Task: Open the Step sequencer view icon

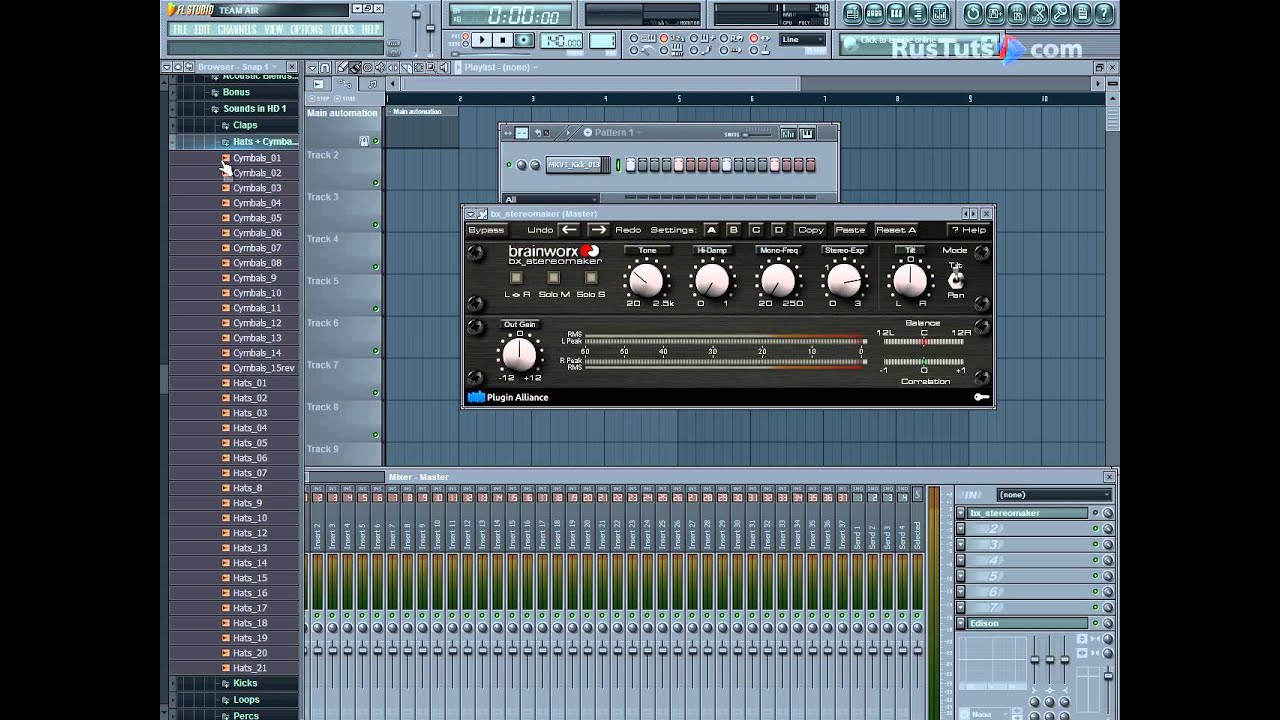Action: tap(875, 13)
